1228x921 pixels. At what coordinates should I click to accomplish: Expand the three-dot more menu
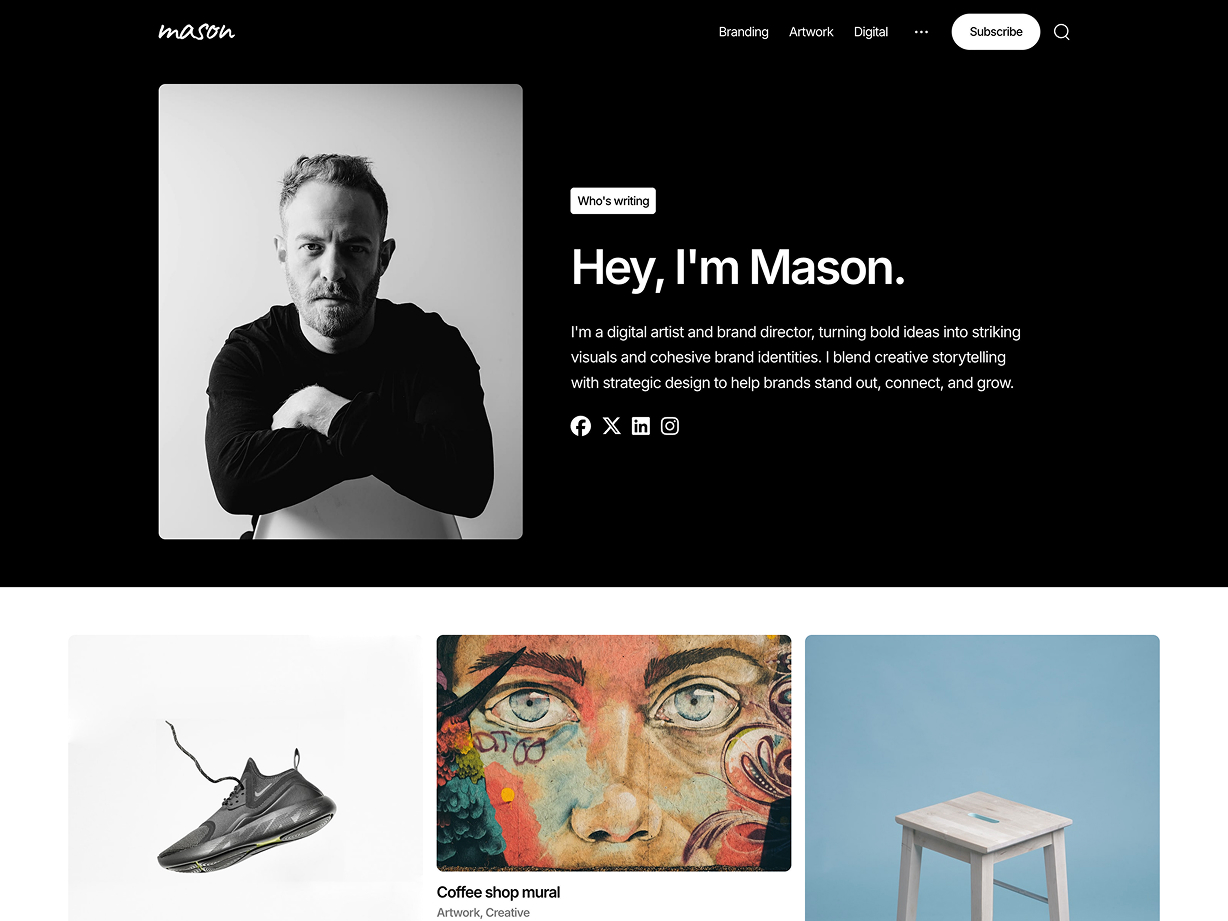point(921,32)
